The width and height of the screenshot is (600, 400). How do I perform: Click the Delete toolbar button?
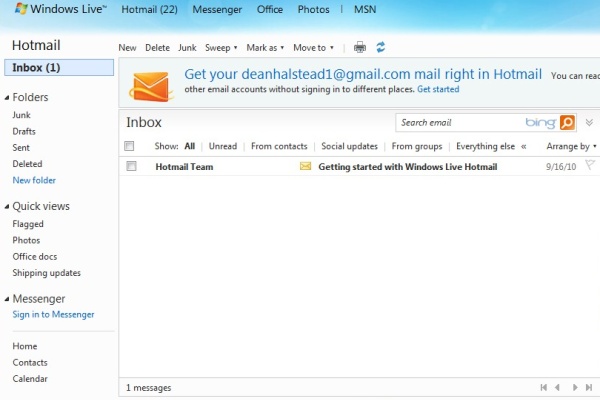point(157,48)
